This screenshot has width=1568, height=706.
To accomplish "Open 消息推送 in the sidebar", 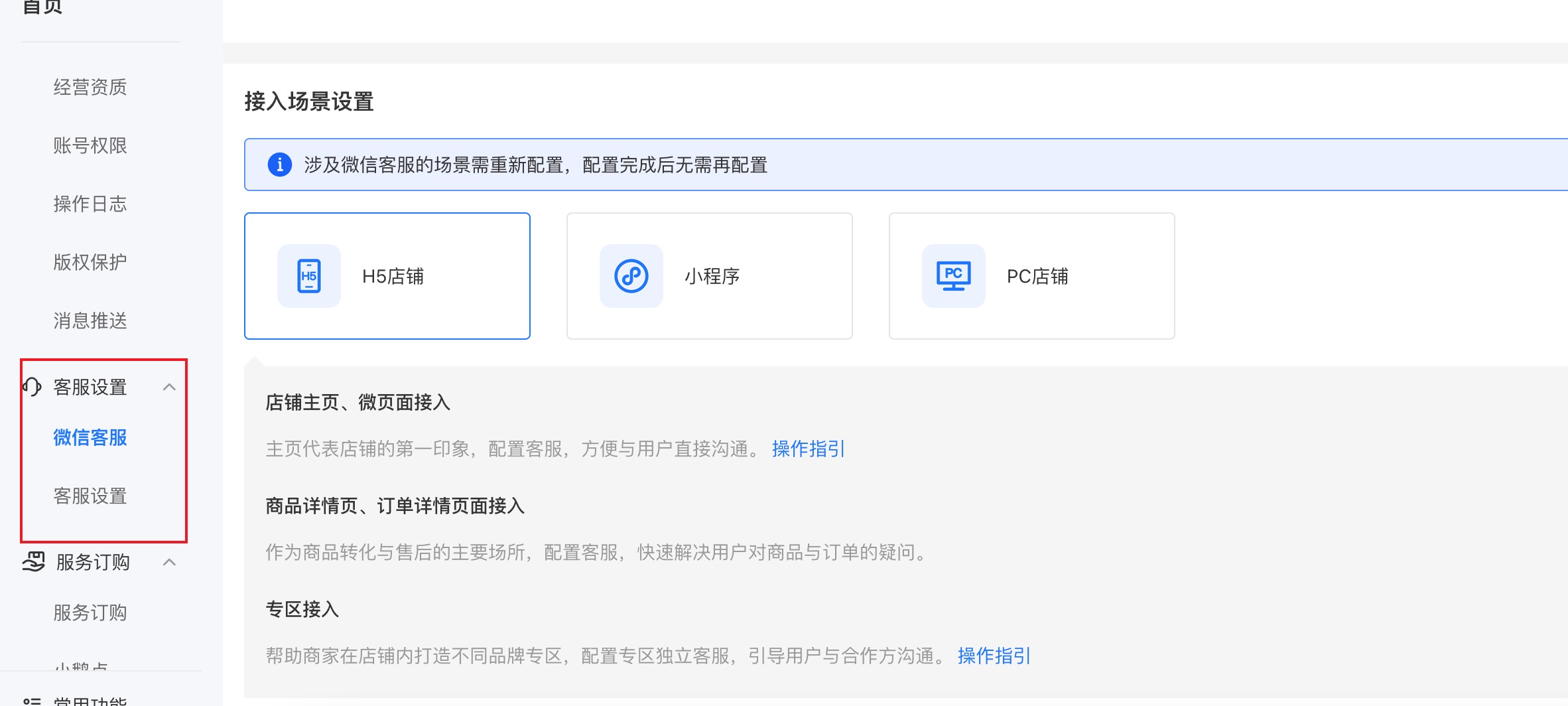I will (90, 320).
